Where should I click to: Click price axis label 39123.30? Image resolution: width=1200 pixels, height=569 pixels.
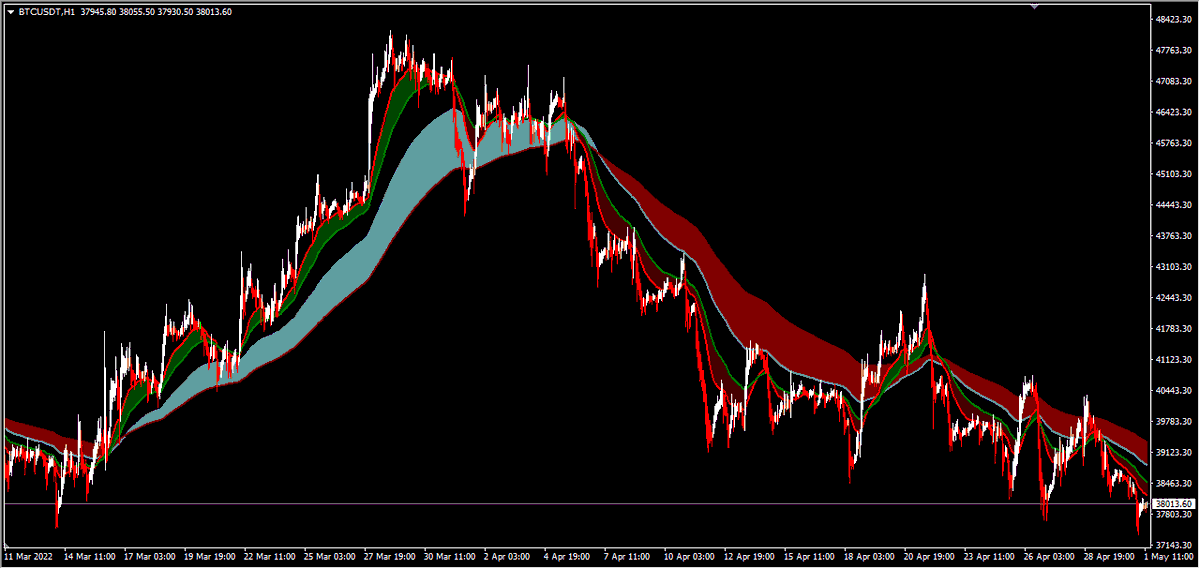coord(1172,453)
